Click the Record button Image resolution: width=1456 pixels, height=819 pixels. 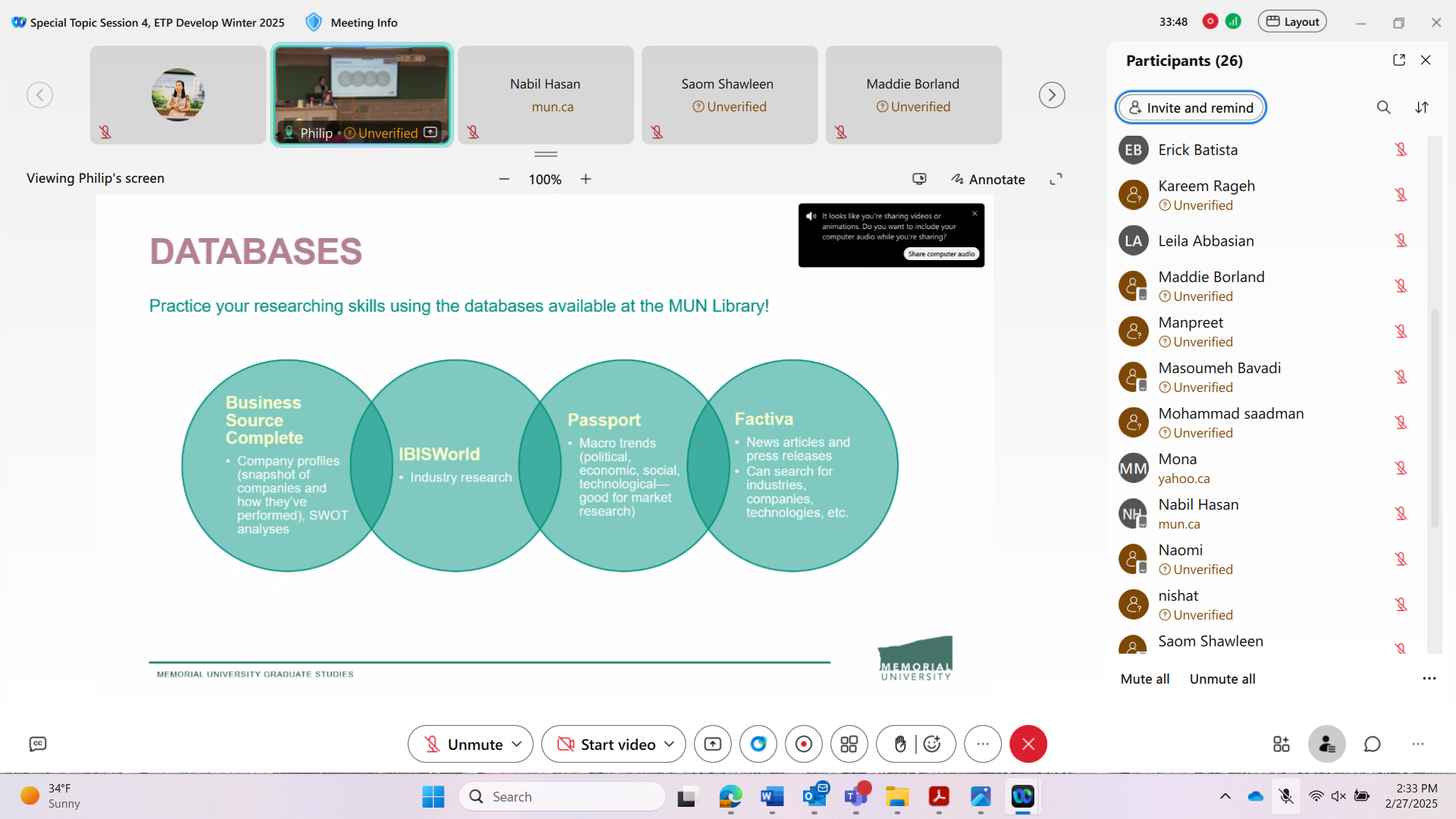point(804,744)
